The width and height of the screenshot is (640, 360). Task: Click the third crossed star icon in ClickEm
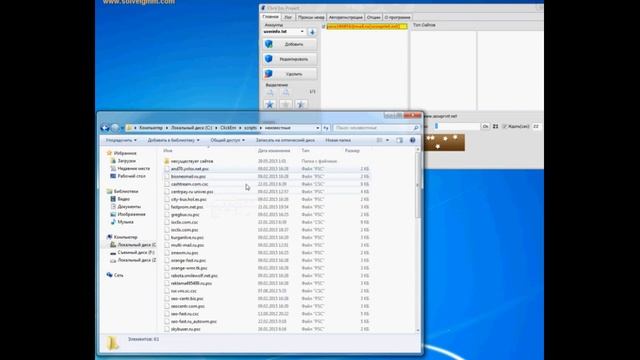[301, 105]
